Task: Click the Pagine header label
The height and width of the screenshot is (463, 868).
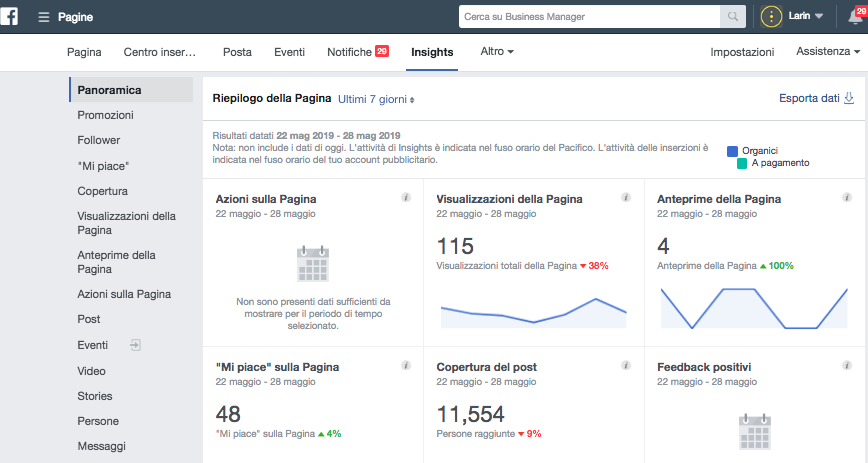Action: [75, 17]
